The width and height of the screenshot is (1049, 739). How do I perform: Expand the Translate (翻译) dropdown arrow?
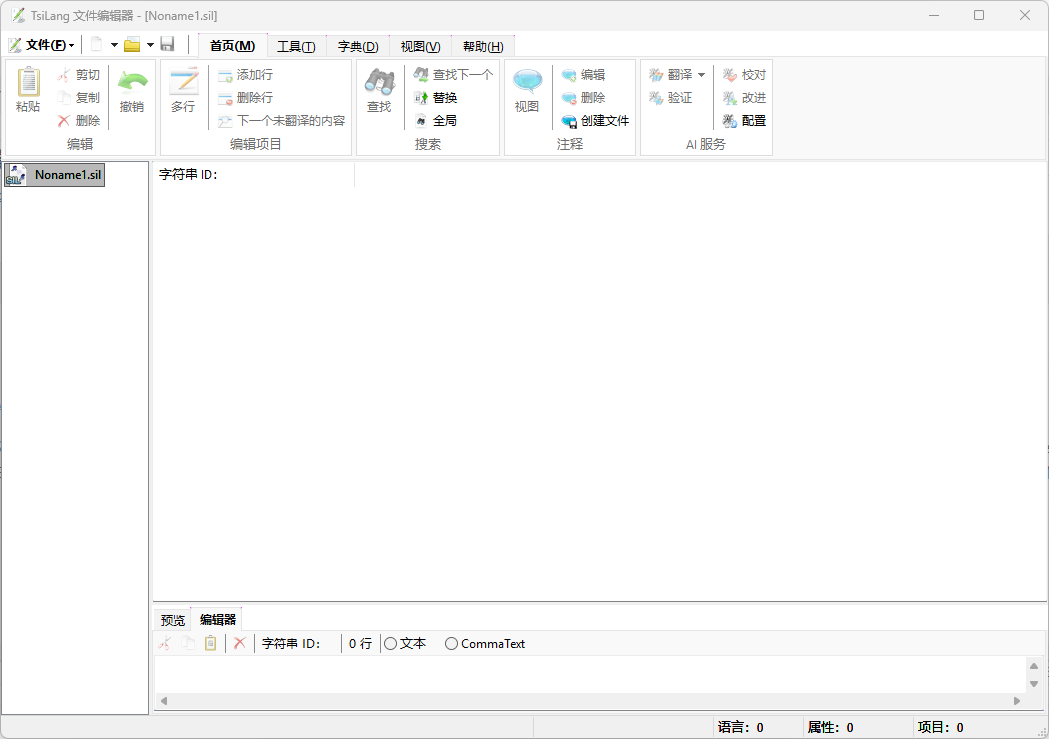point(701,73)
